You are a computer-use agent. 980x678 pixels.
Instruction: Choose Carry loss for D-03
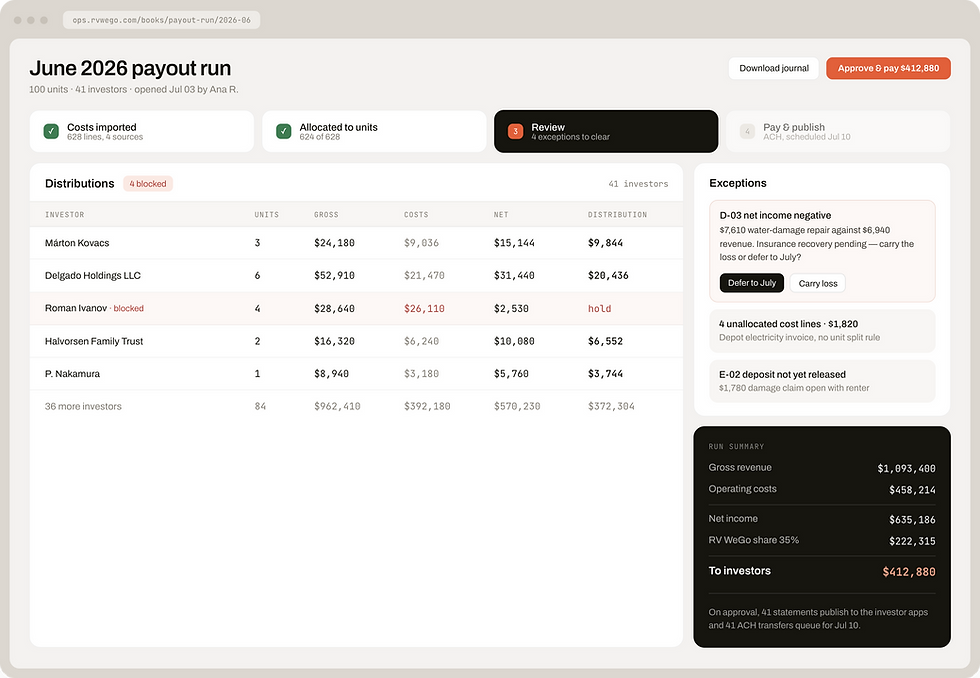(x=818, y=283)
